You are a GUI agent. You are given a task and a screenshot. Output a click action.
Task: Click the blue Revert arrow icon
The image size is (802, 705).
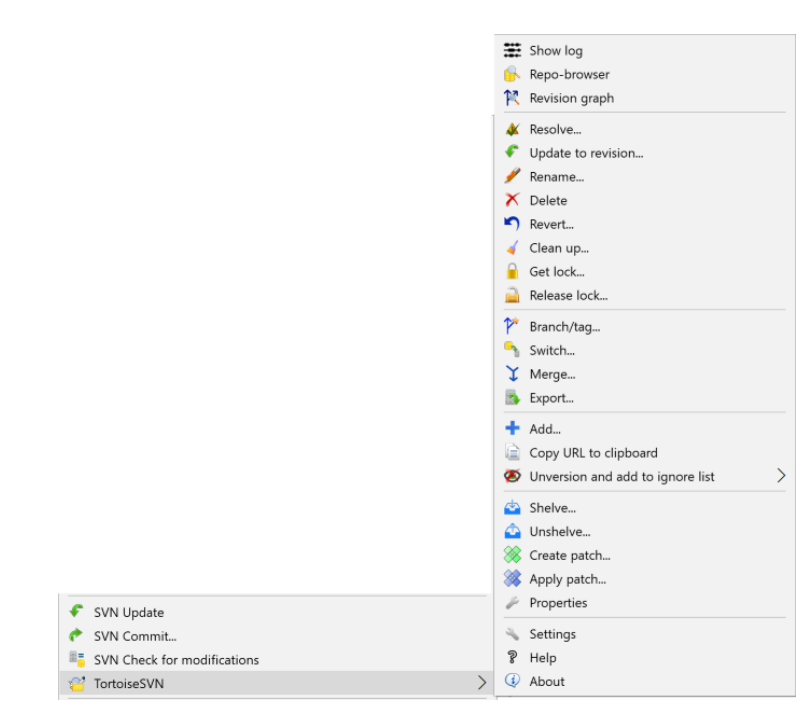click(512, 224)
